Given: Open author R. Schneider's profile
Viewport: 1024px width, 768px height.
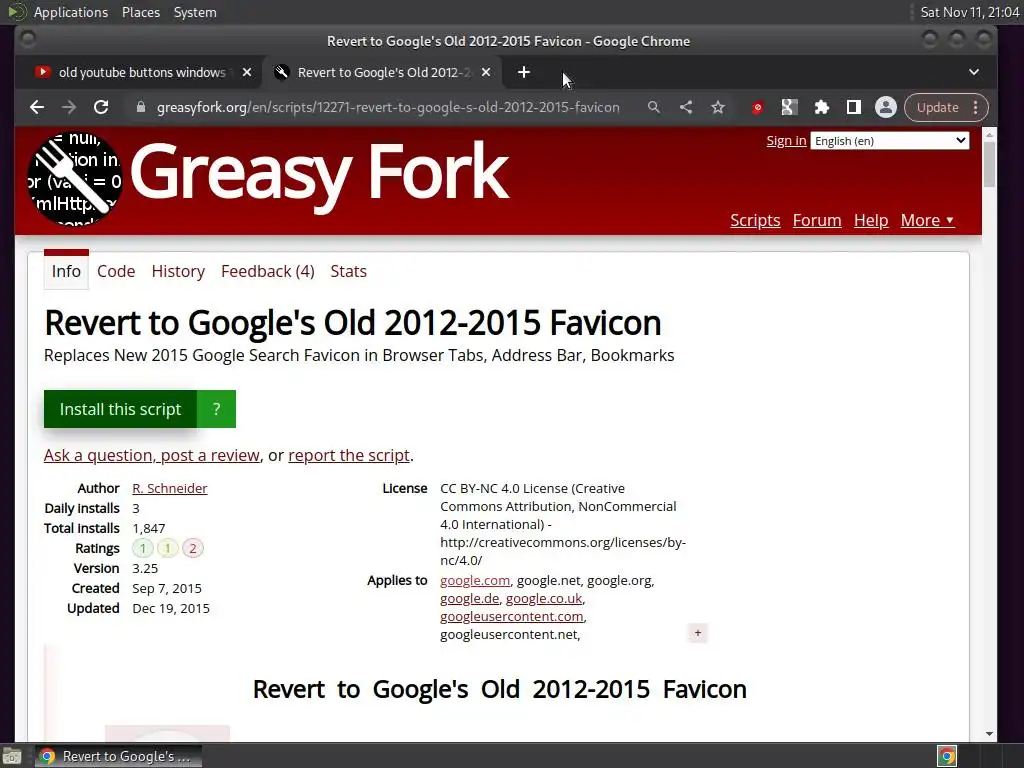Looking at the screenshot, I should 170,488.
